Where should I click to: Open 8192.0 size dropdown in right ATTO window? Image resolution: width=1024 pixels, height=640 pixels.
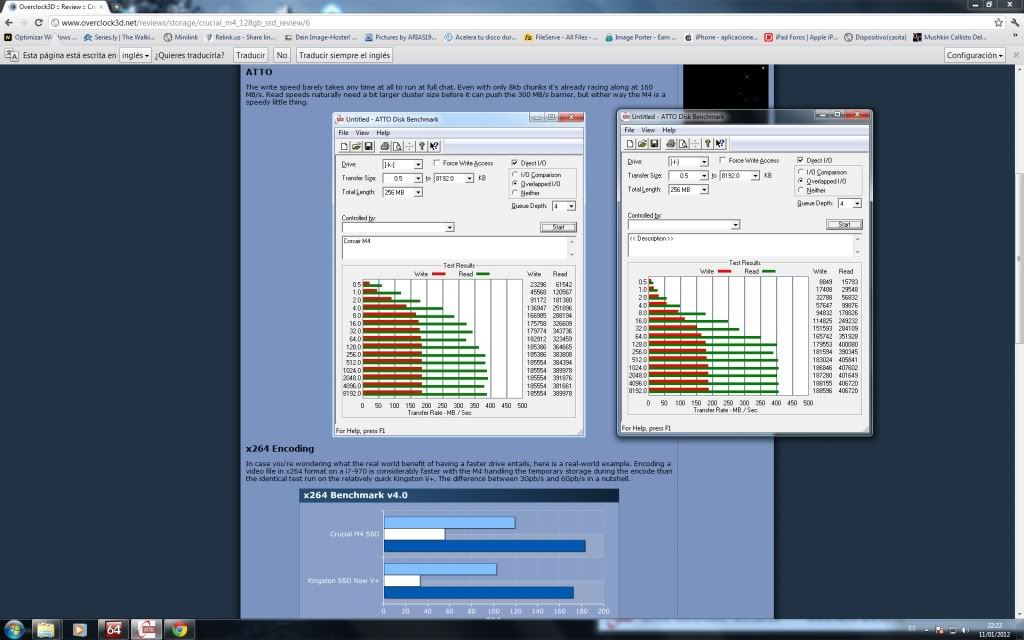[755, 176]
